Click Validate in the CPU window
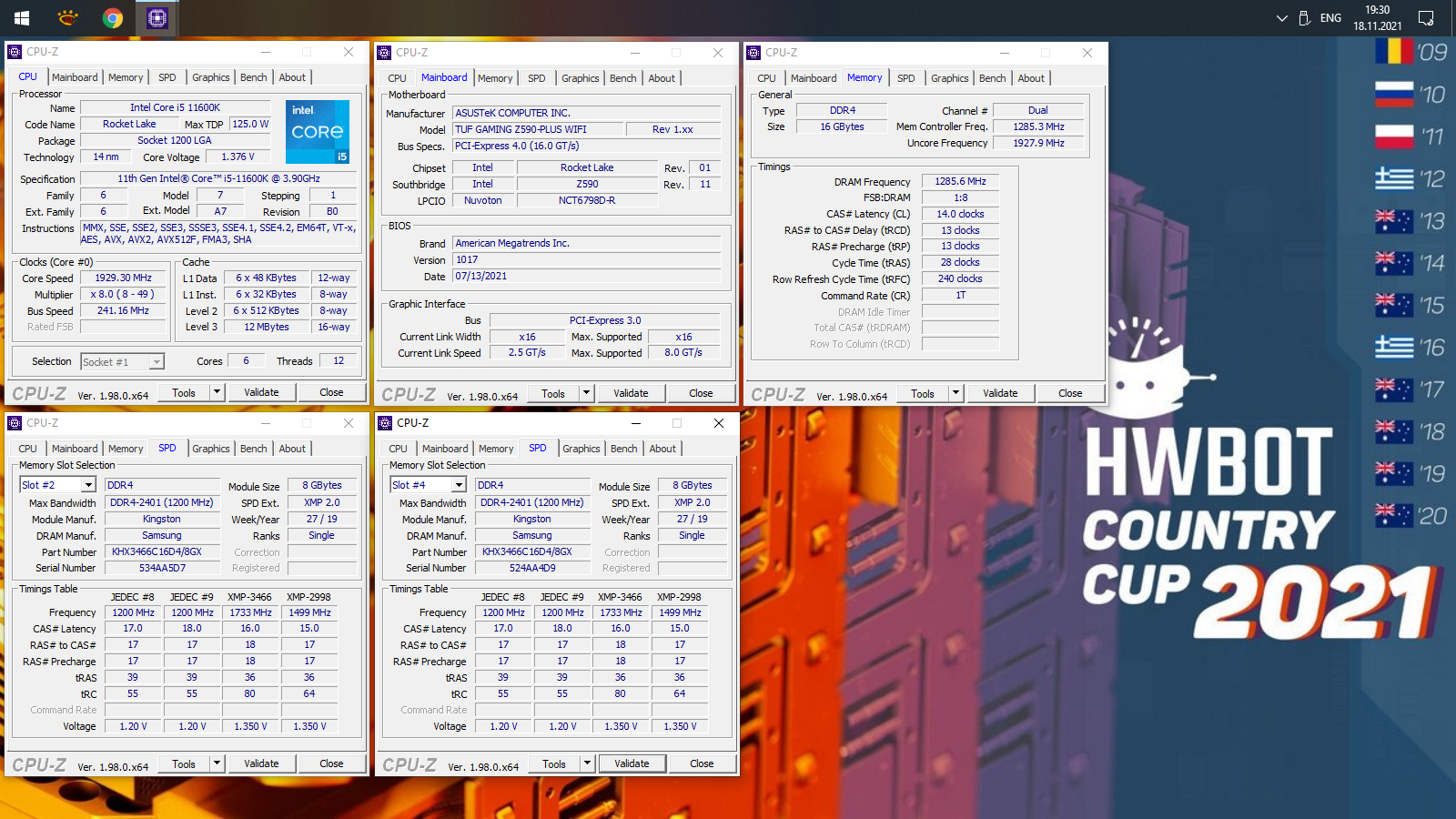The width and height of the screenshot is (1456, 819). 261,392
